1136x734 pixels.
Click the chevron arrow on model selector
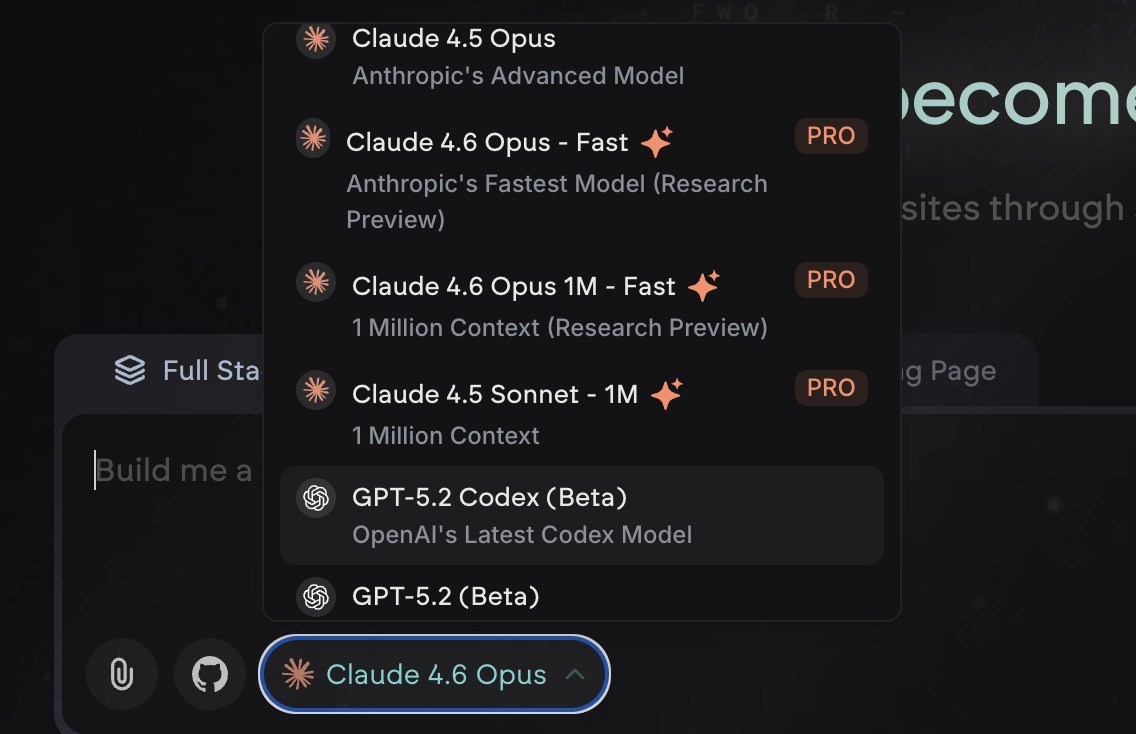tap(575, 675)
